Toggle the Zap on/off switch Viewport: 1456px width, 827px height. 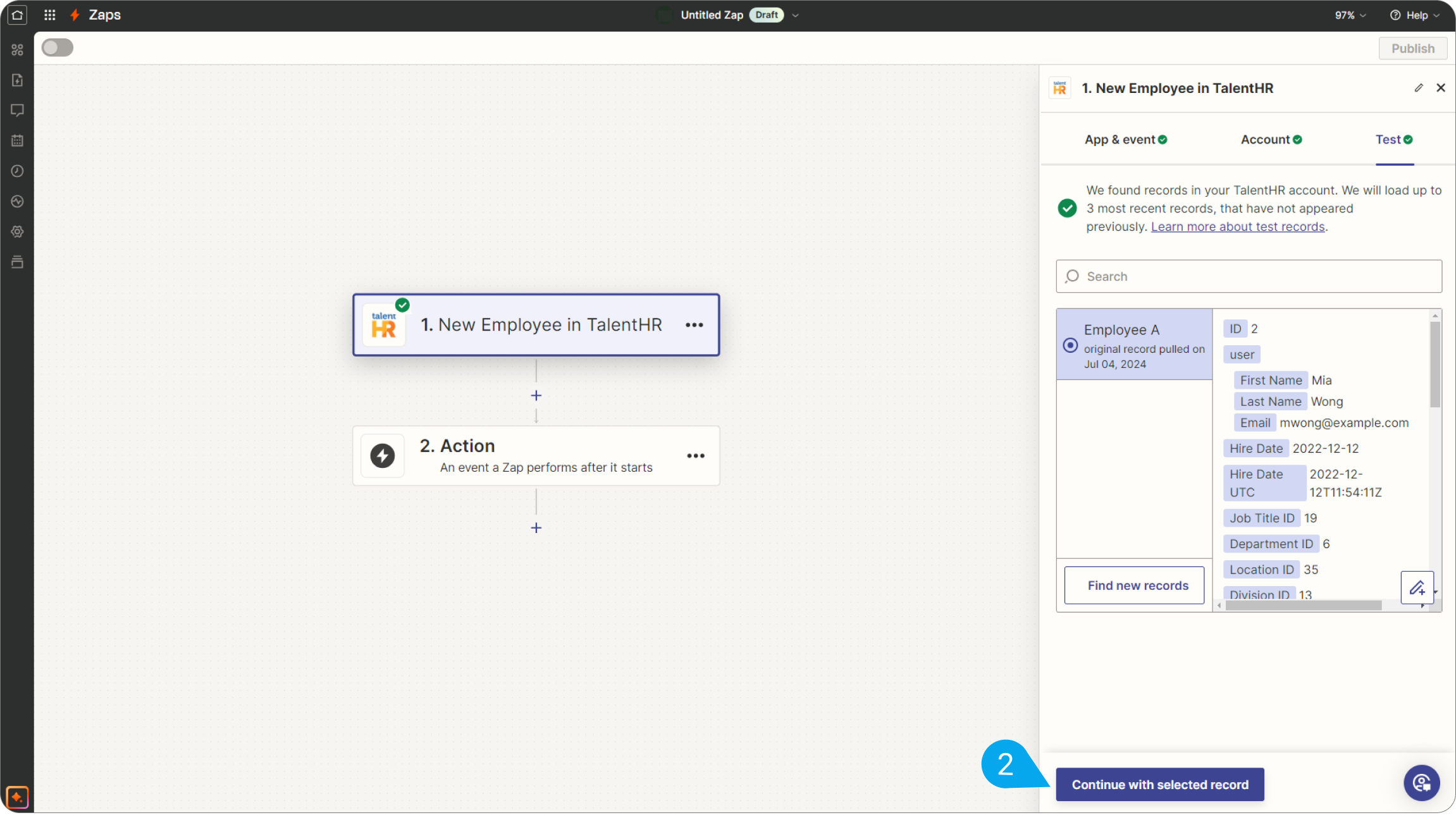pyautogui.click(x=58, y=47)
